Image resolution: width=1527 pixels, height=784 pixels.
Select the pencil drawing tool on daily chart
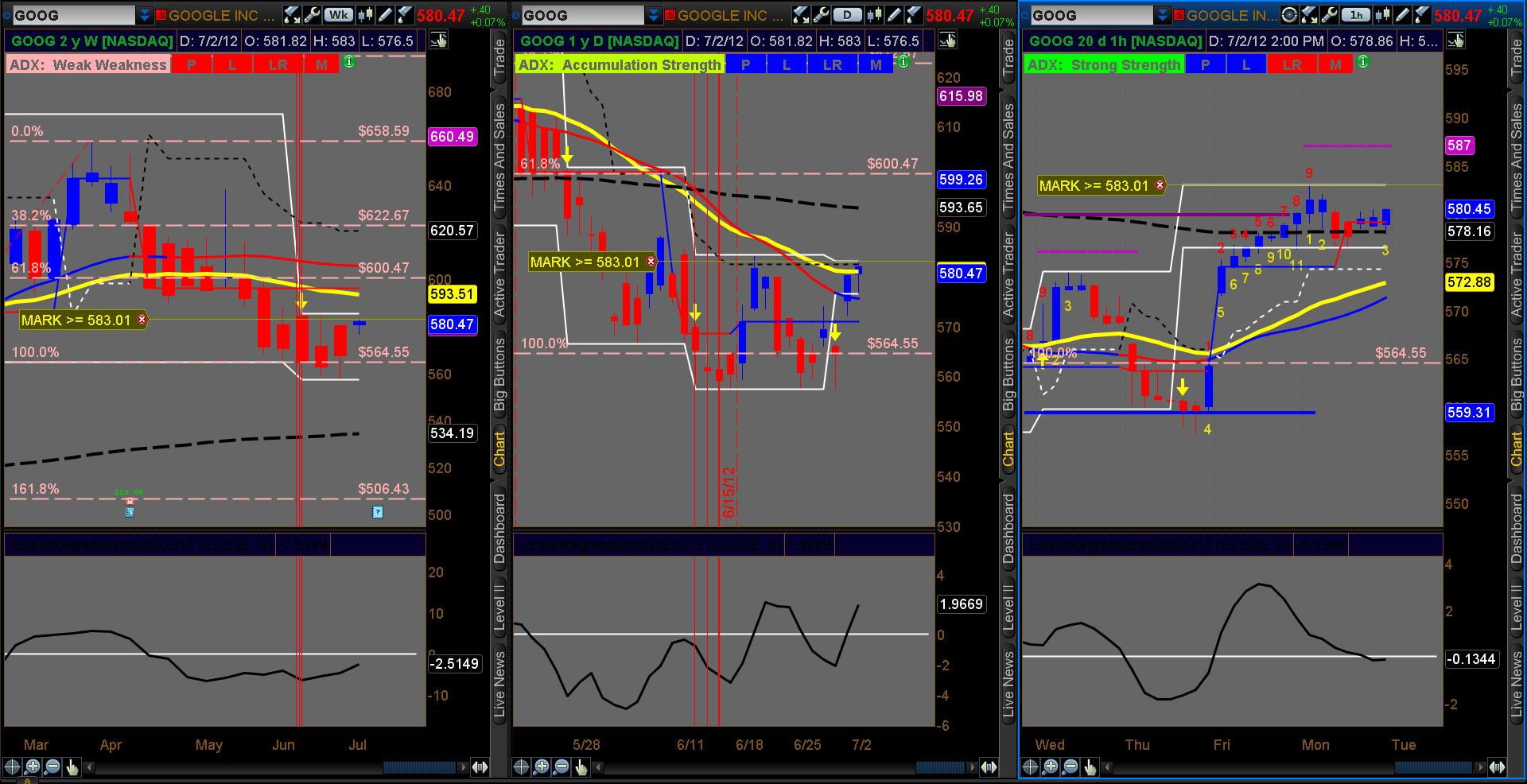point(895,14)
